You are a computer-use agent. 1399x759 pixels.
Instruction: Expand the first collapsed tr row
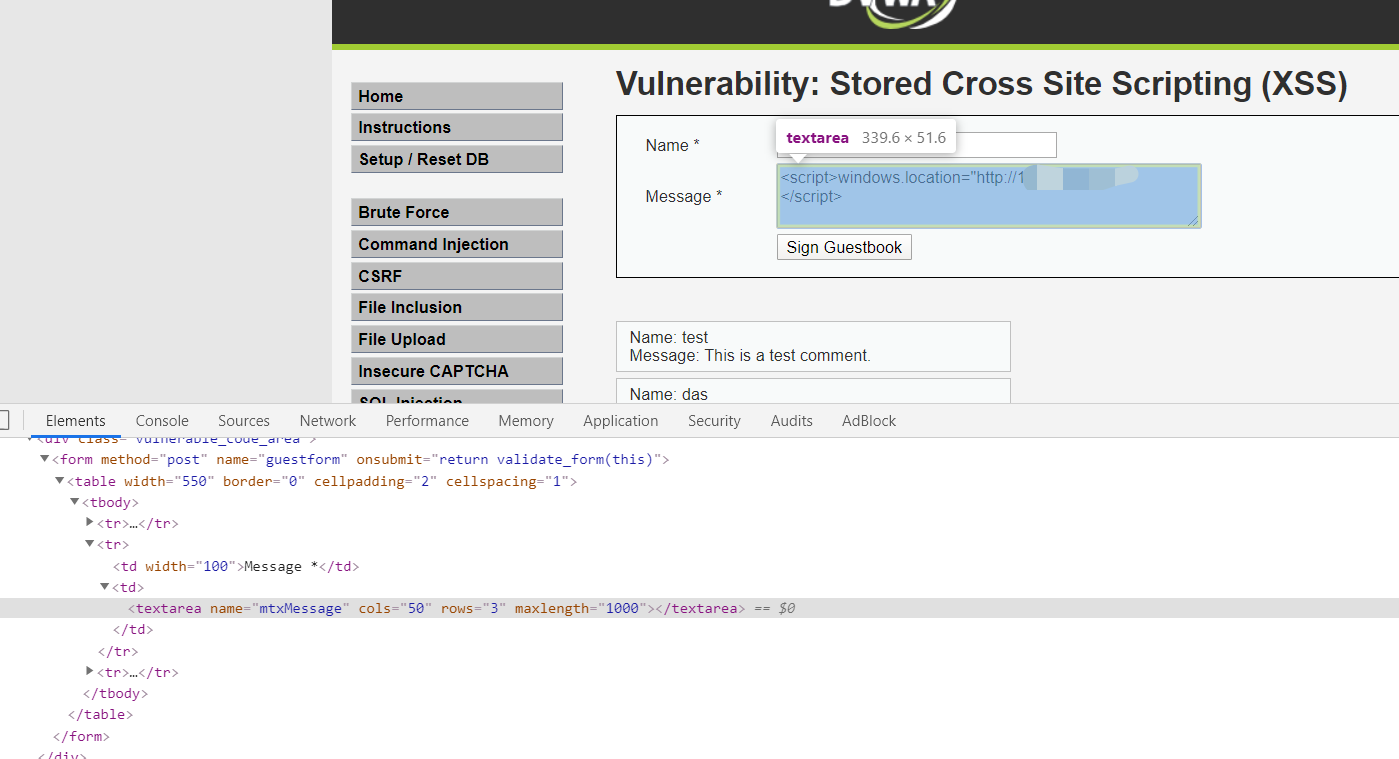pos(90,523)
